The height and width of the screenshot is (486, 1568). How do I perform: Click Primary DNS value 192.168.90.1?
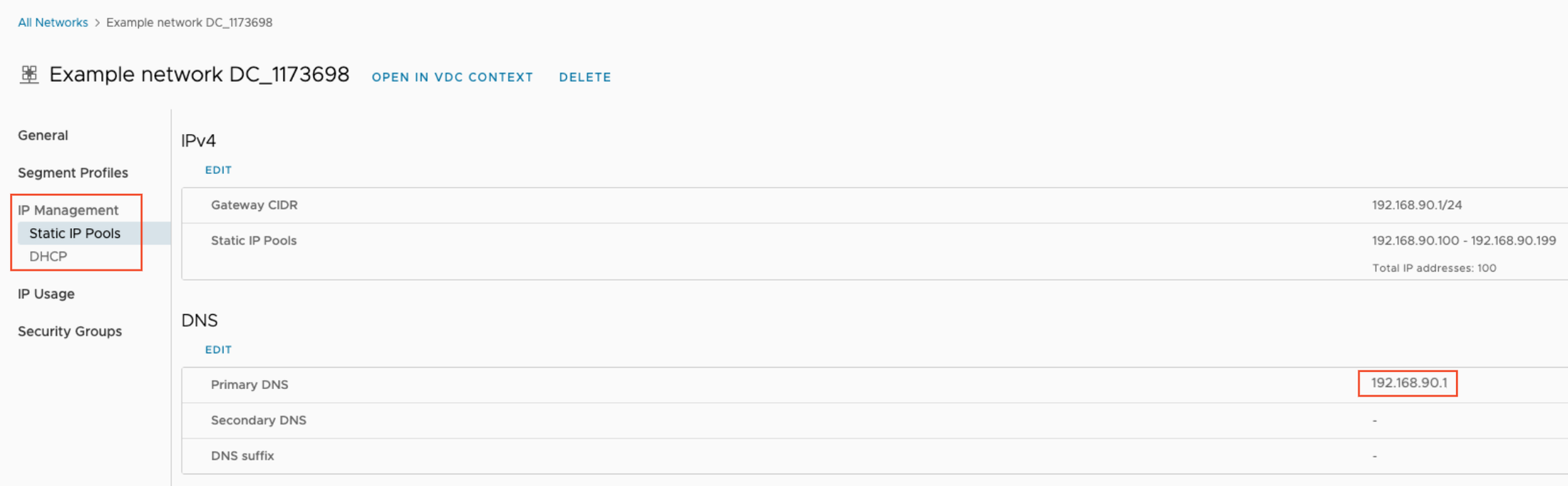(1409, 383)
